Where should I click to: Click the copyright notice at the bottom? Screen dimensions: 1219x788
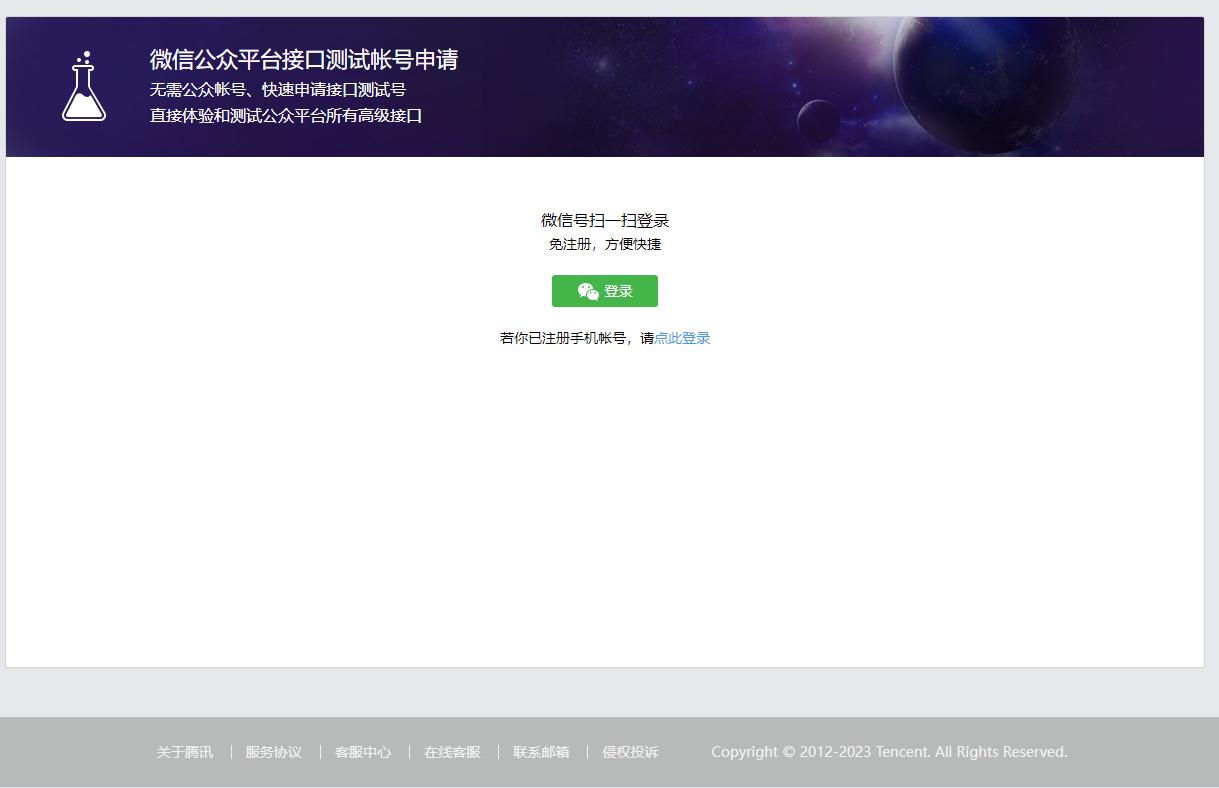pos(889,752)
